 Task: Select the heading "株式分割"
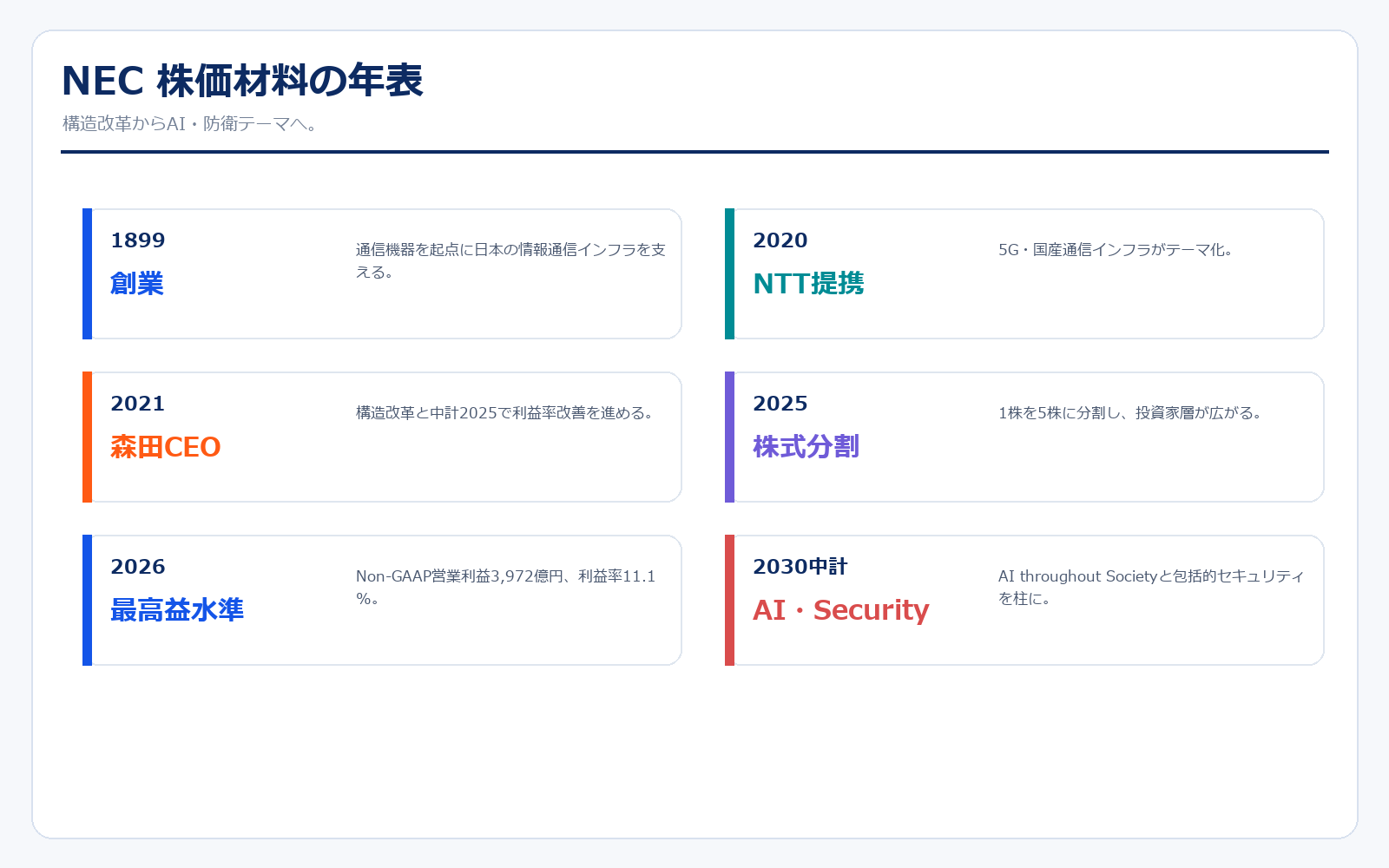pos(806,446)
